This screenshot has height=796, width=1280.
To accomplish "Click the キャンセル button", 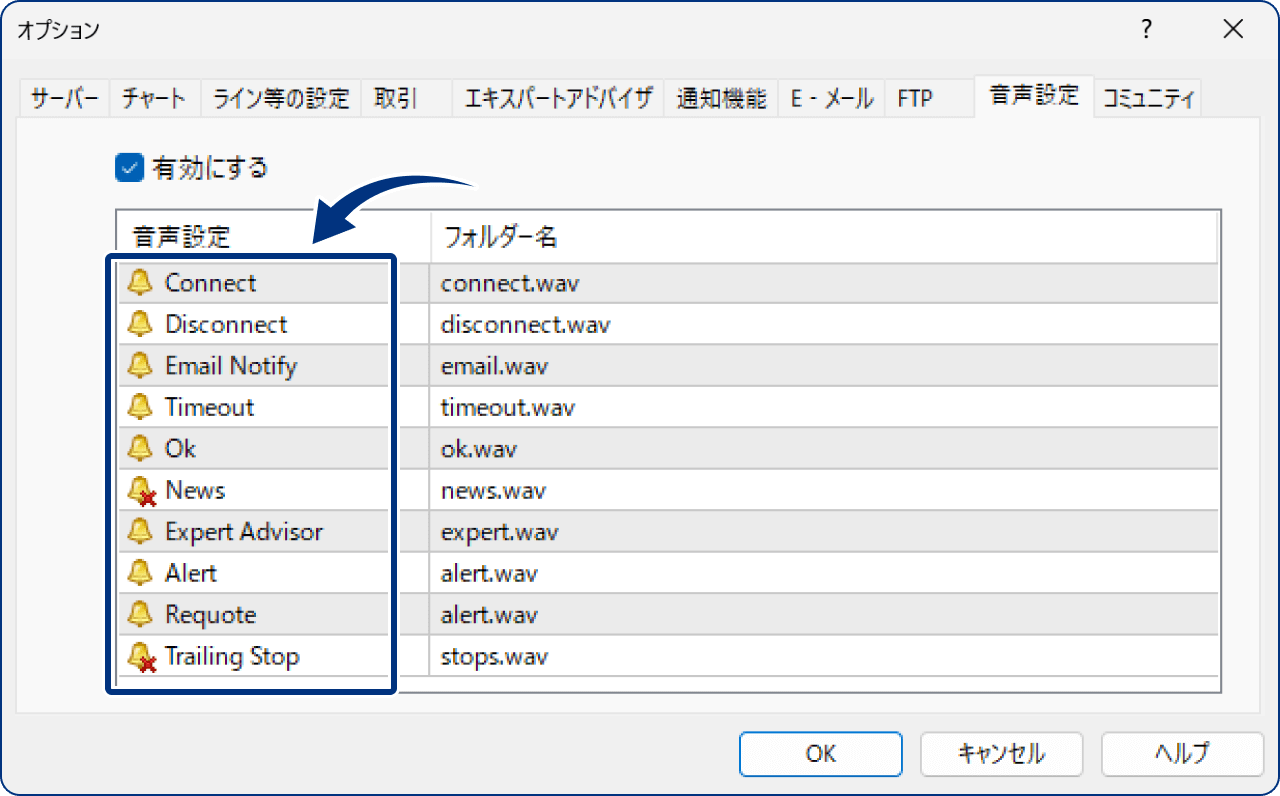I will point(1001,754).
